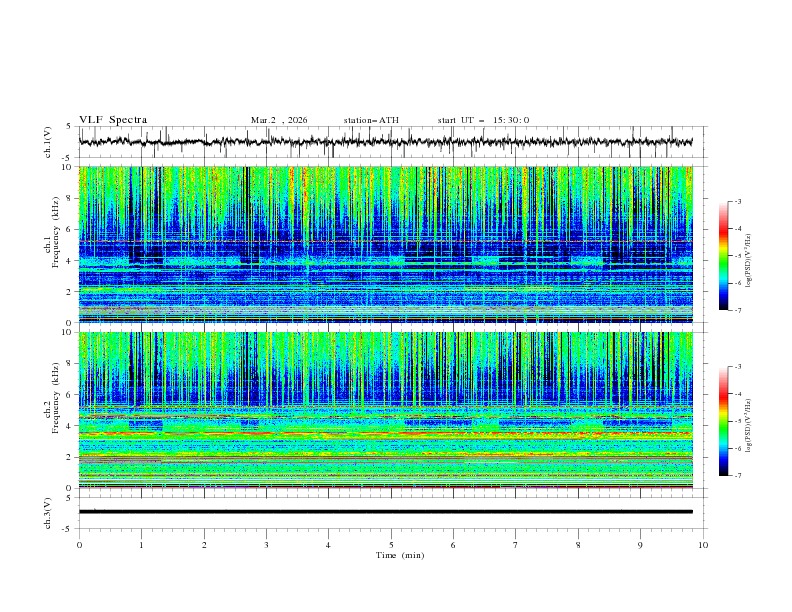Image resolution: width=792 pixels, height=612 pixels.
Task: Click the 8 kHz tick on ch.1 frequency axis
Action: pyautogui.click(x=70, y=198)
